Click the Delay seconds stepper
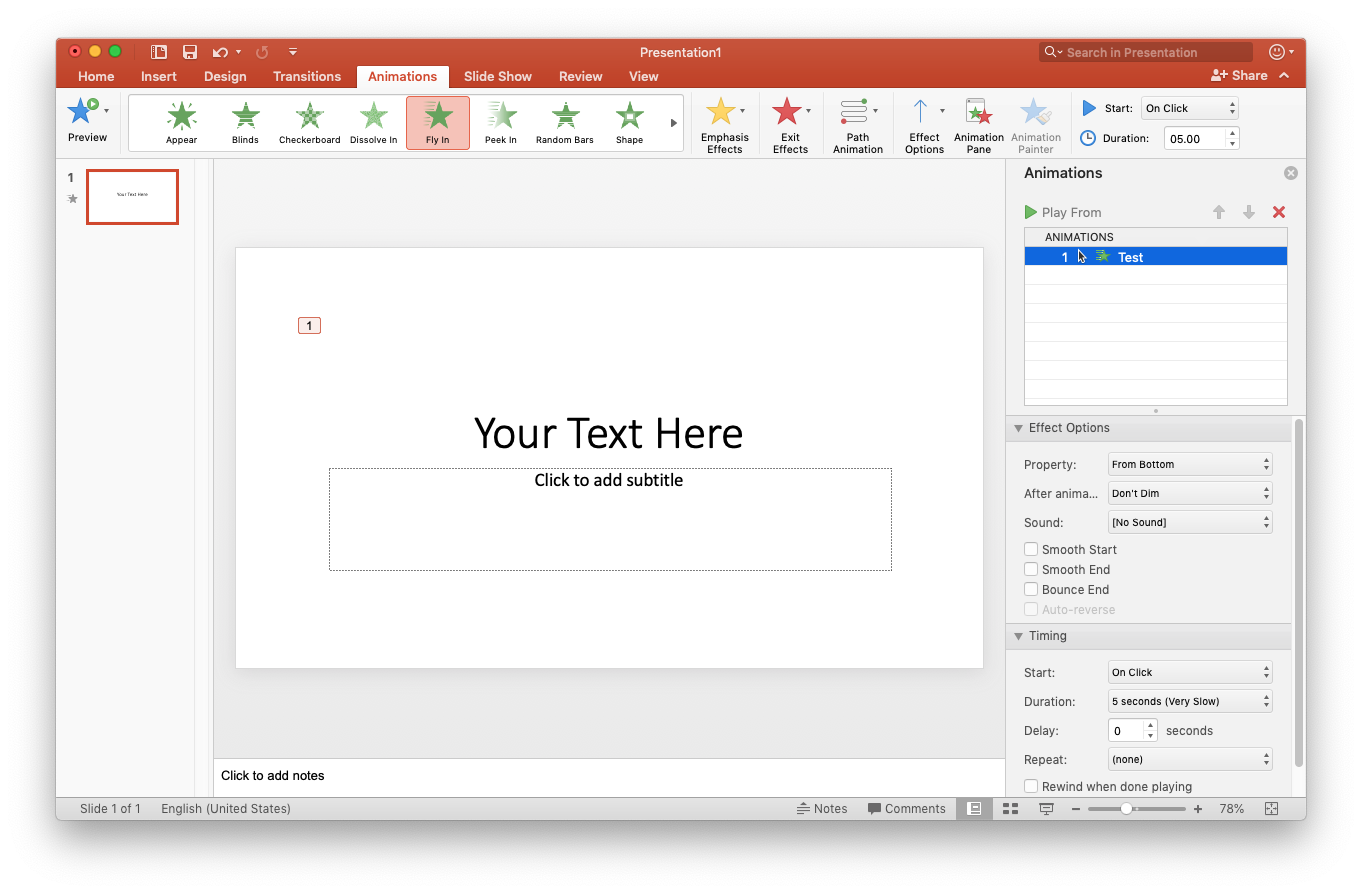 point(1150,730)
